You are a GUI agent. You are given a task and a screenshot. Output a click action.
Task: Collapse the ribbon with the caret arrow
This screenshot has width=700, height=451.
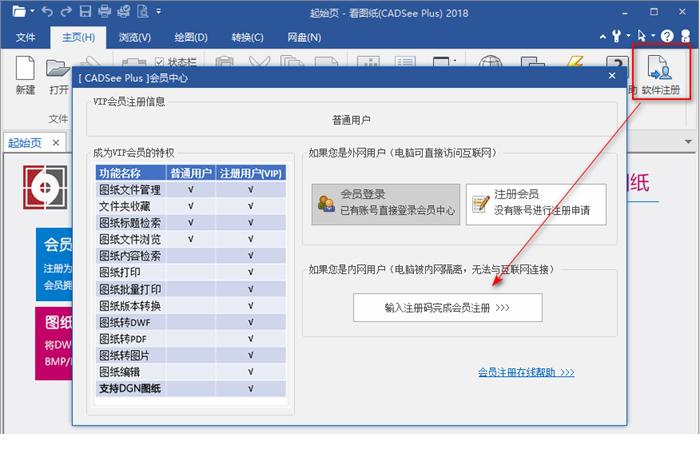tap(603, 36)
